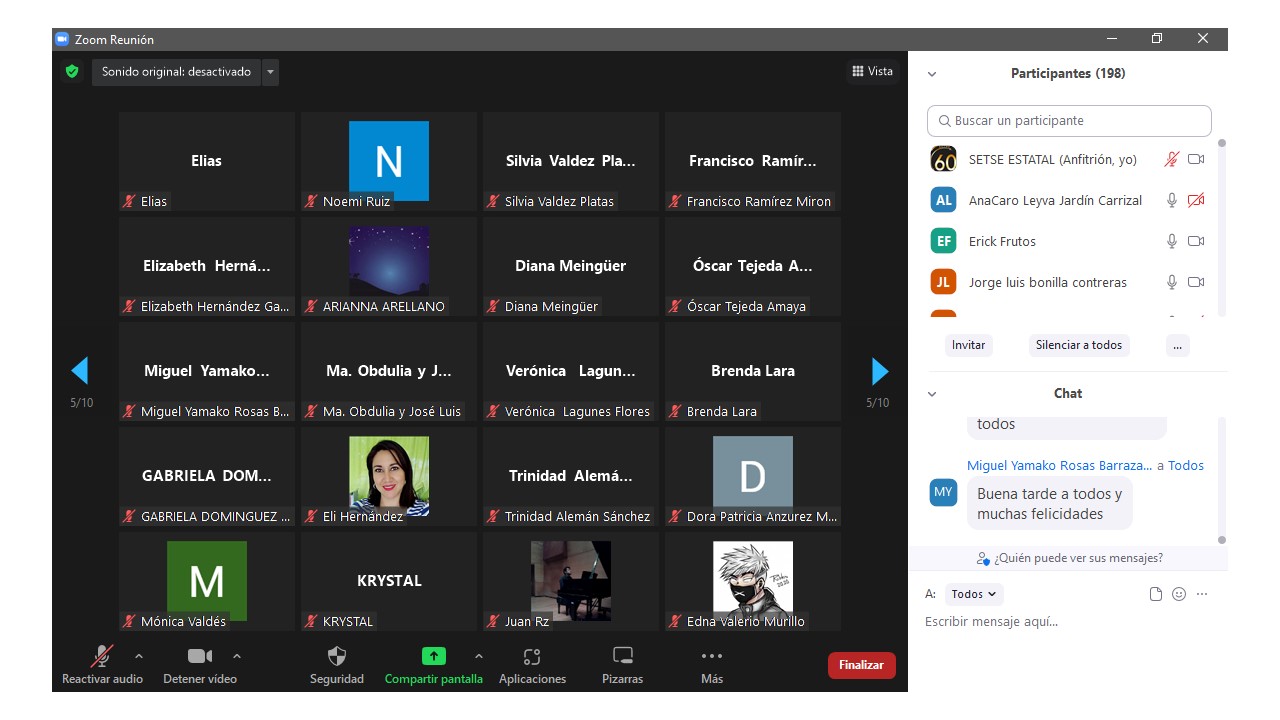This screenshot has width=1280, height=720.
Task: Open the Todos chat recipient dropdown
Action: 973,594
